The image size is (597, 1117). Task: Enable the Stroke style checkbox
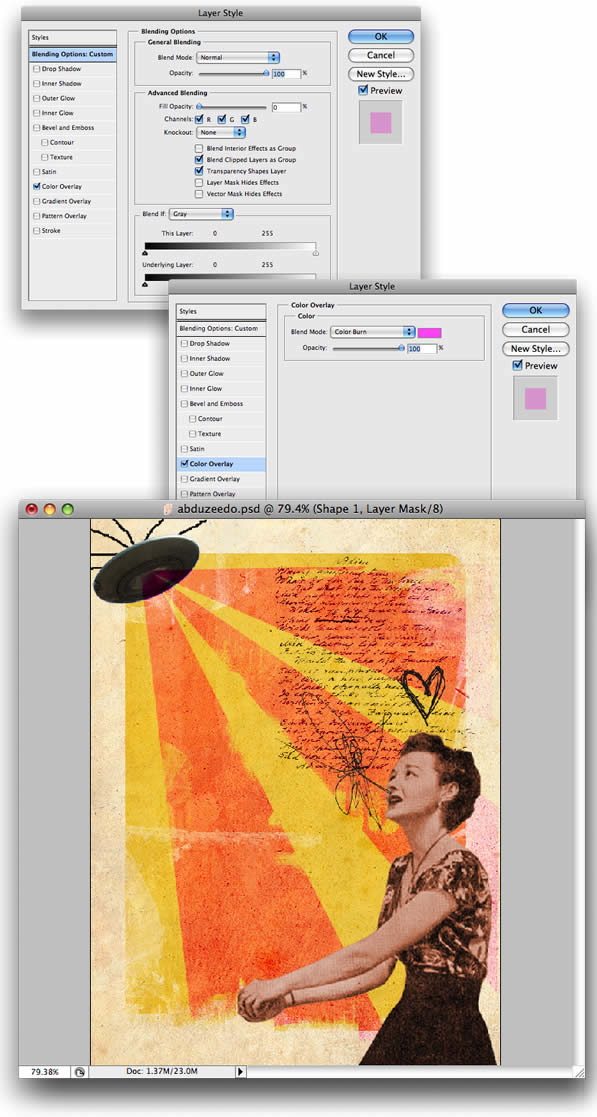tap(37, 231)
